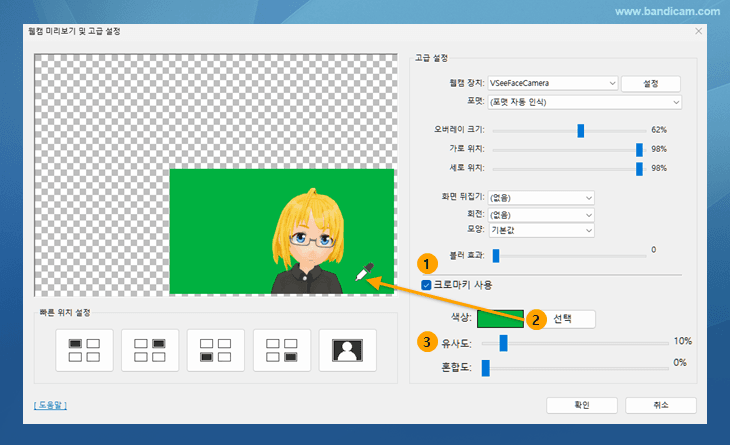This screenshot has height=445, width=730.
Task: Click the 유사도 similarity slider handle
Action: pyautogui.click(x=503, y=343)
